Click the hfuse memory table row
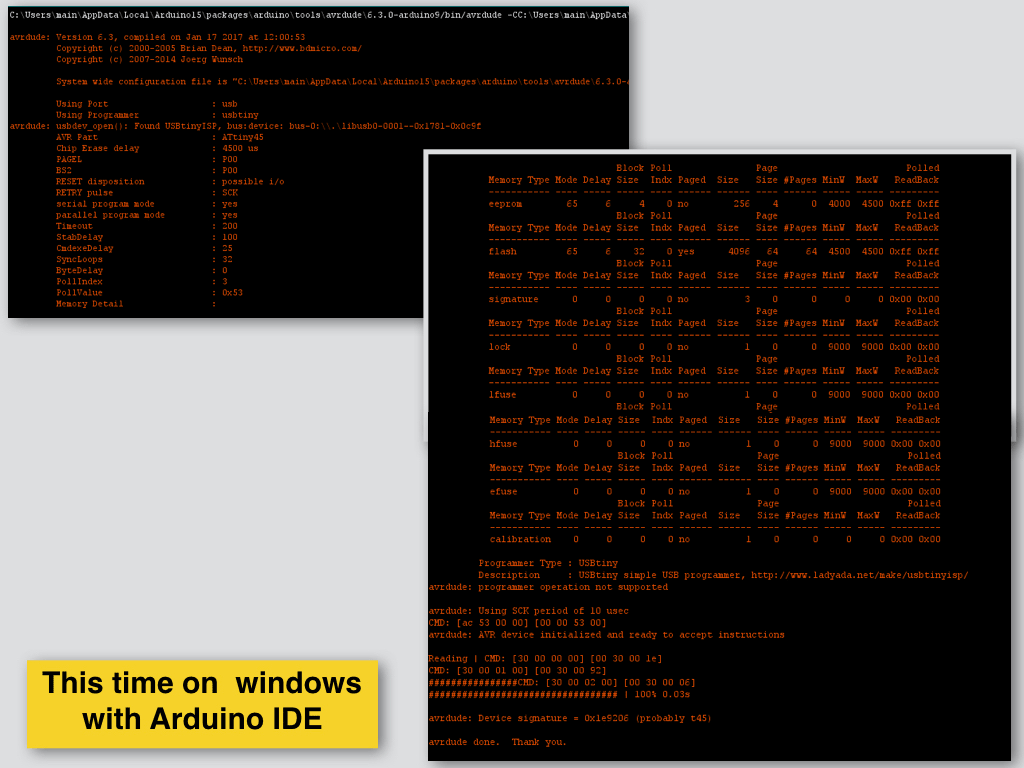 pos(715,444)
